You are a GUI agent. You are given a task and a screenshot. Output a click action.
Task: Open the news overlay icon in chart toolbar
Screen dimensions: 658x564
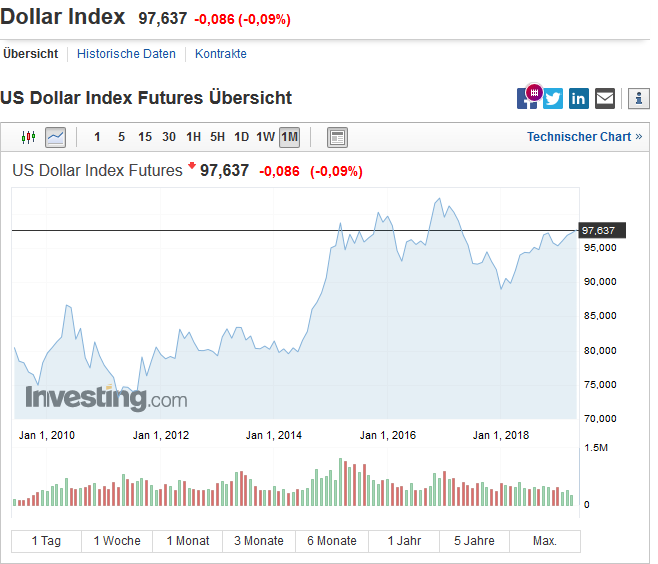(x=337, y=137)
